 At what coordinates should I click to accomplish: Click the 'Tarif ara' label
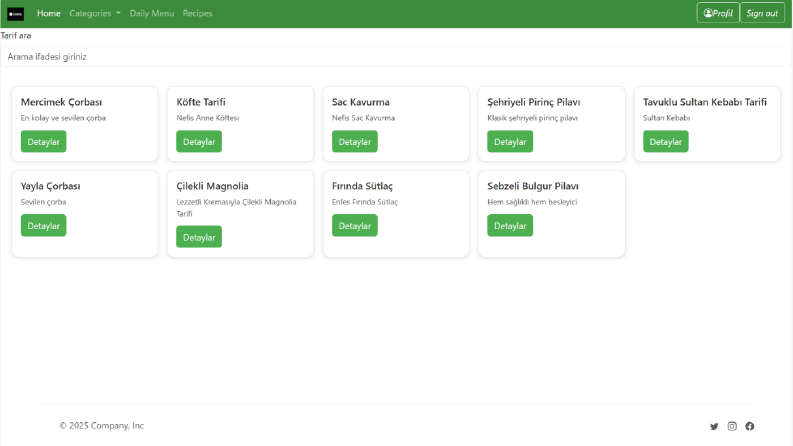16,35
